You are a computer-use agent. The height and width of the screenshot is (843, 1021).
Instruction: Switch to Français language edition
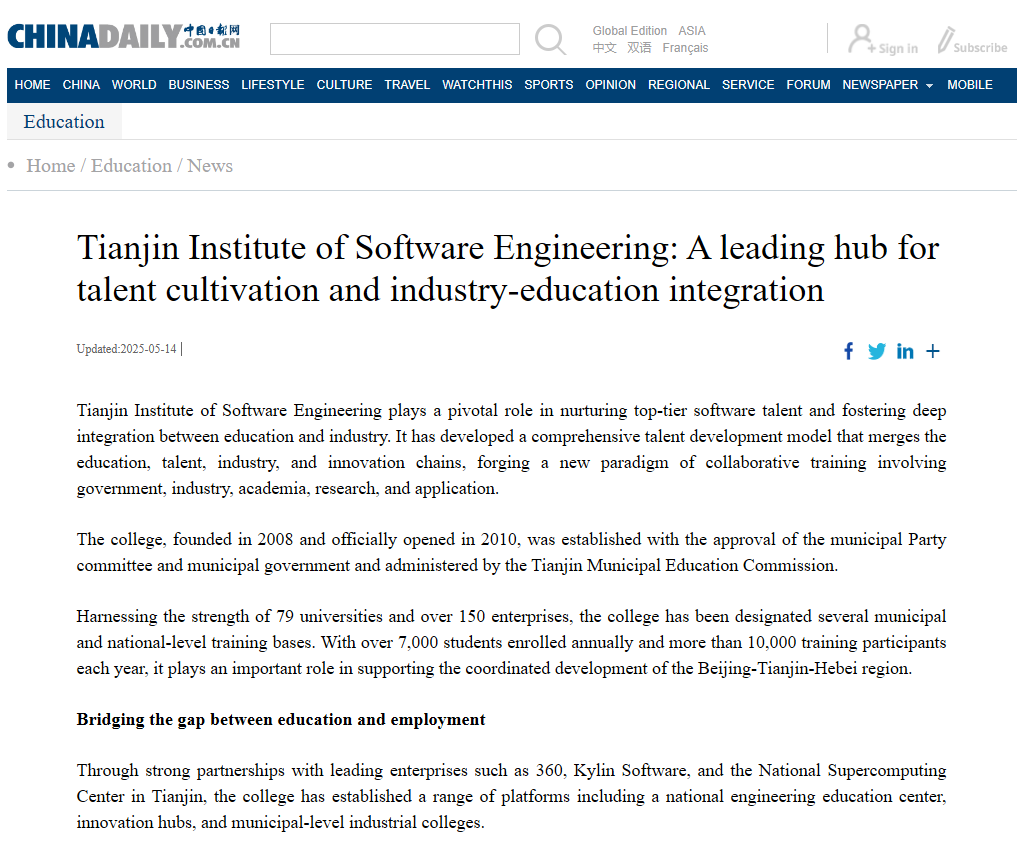(x=685, y=48)
